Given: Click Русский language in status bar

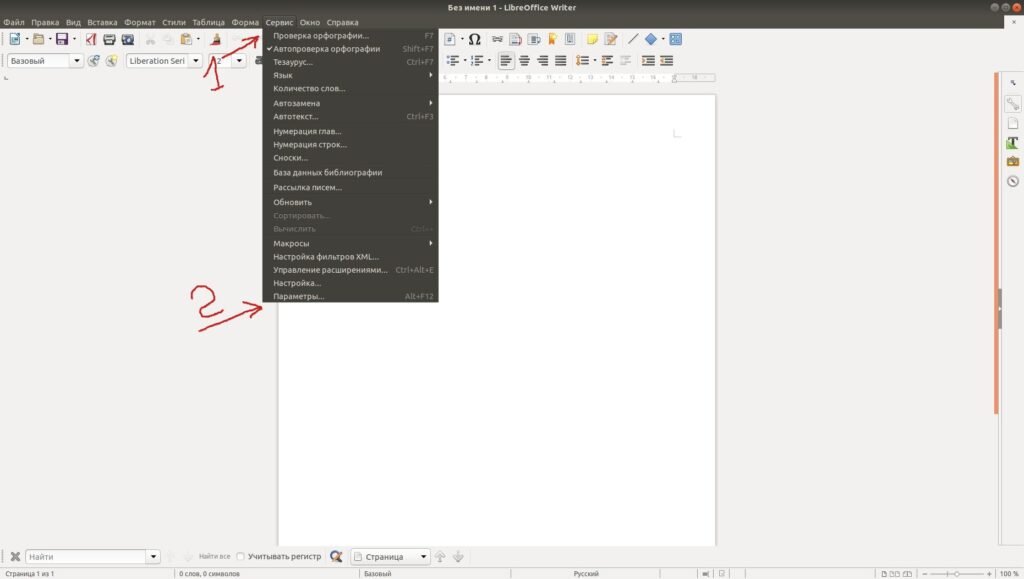Looking at the screenshot, I should click(x=586, y=574).
